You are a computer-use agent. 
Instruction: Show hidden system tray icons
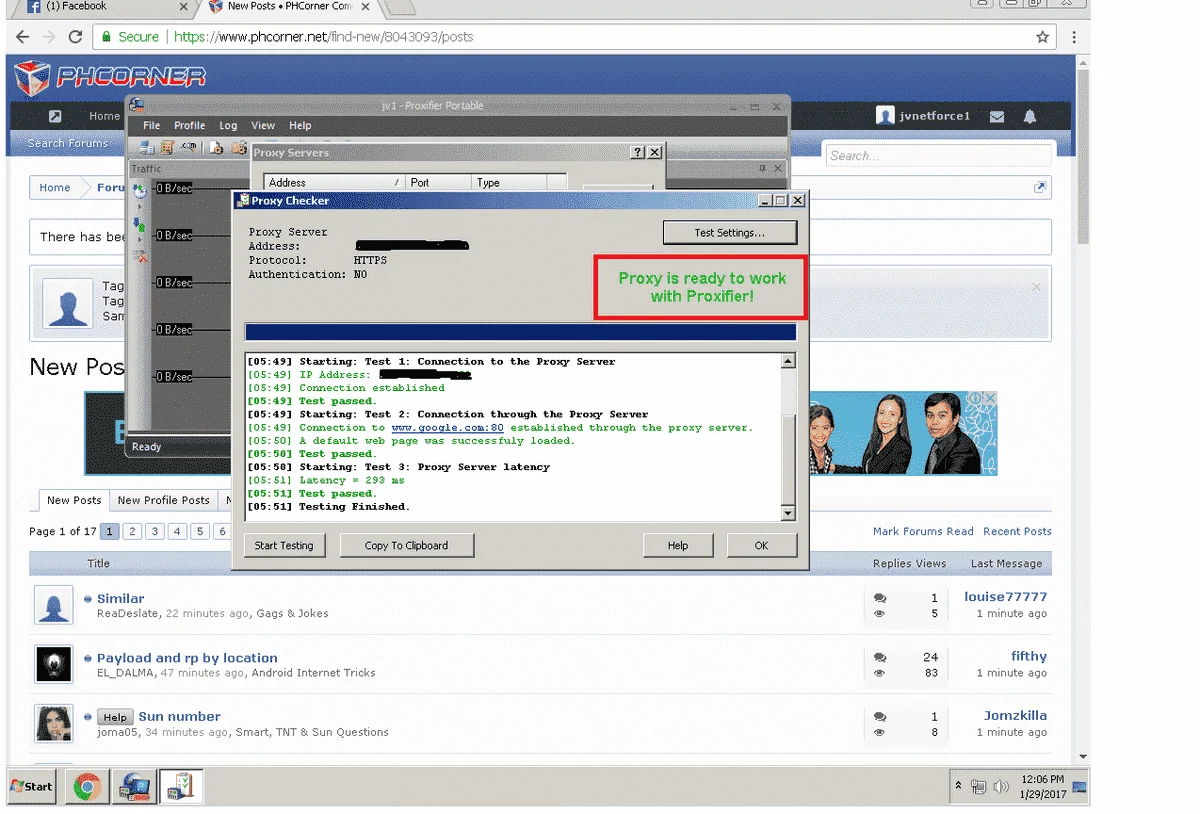pos(959,786)
